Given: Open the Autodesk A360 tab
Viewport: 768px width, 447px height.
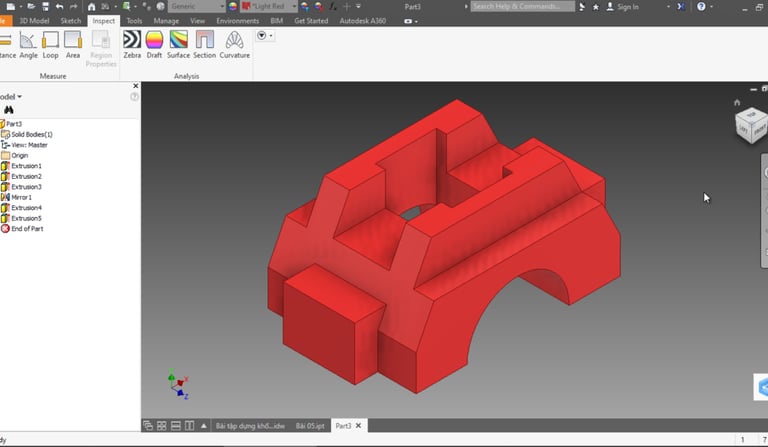Looking at the screenshot, I should tap(362, 21).
